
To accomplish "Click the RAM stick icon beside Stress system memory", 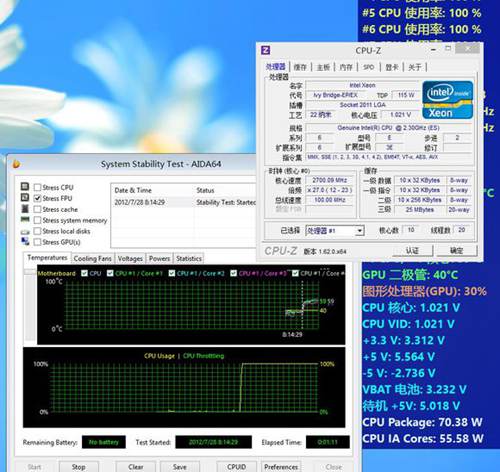I will [25, 220].
